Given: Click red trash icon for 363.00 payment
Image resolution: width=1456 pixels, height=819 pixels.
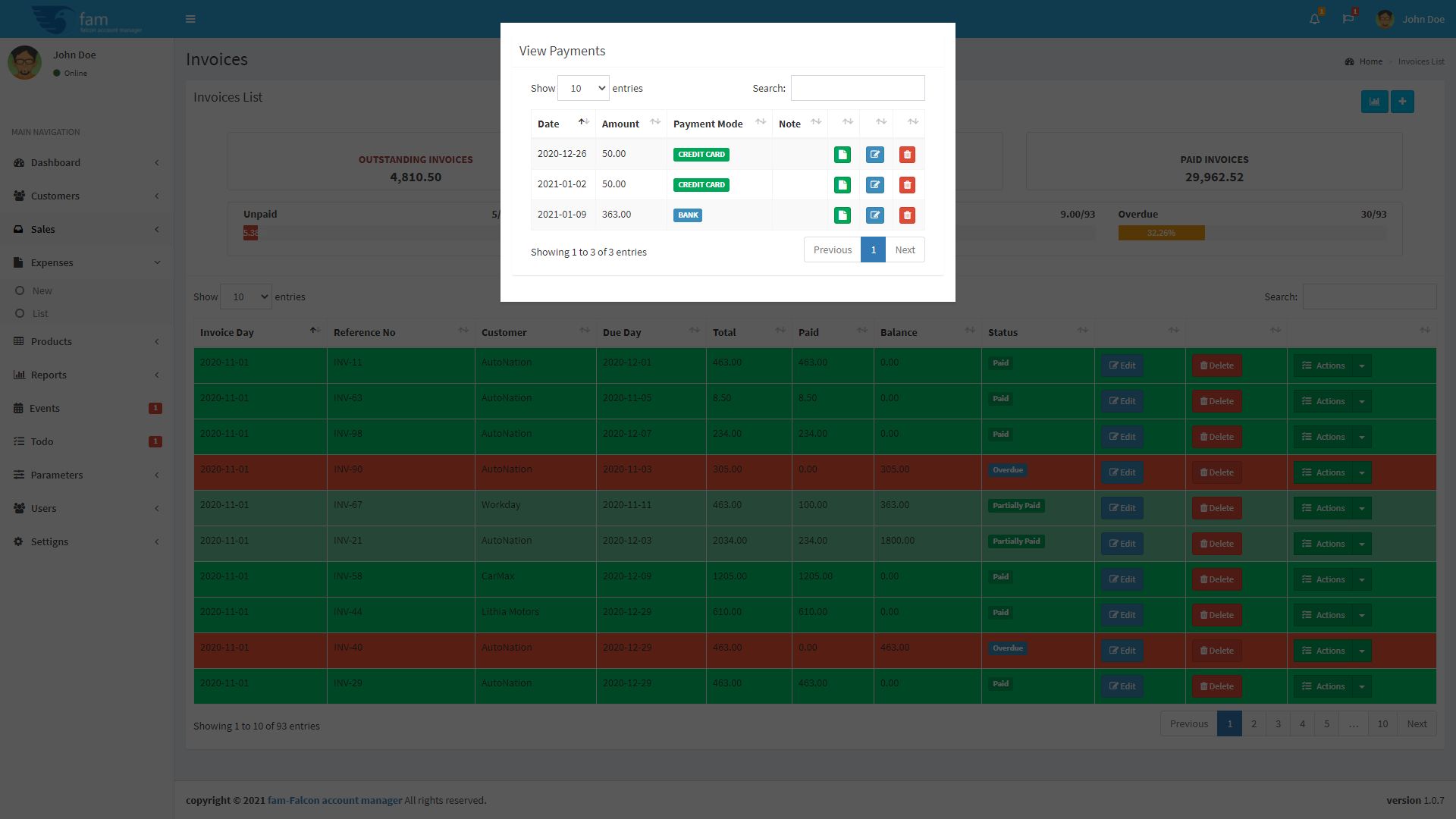Looking at the screenshot, I should [x=907, y=215].
